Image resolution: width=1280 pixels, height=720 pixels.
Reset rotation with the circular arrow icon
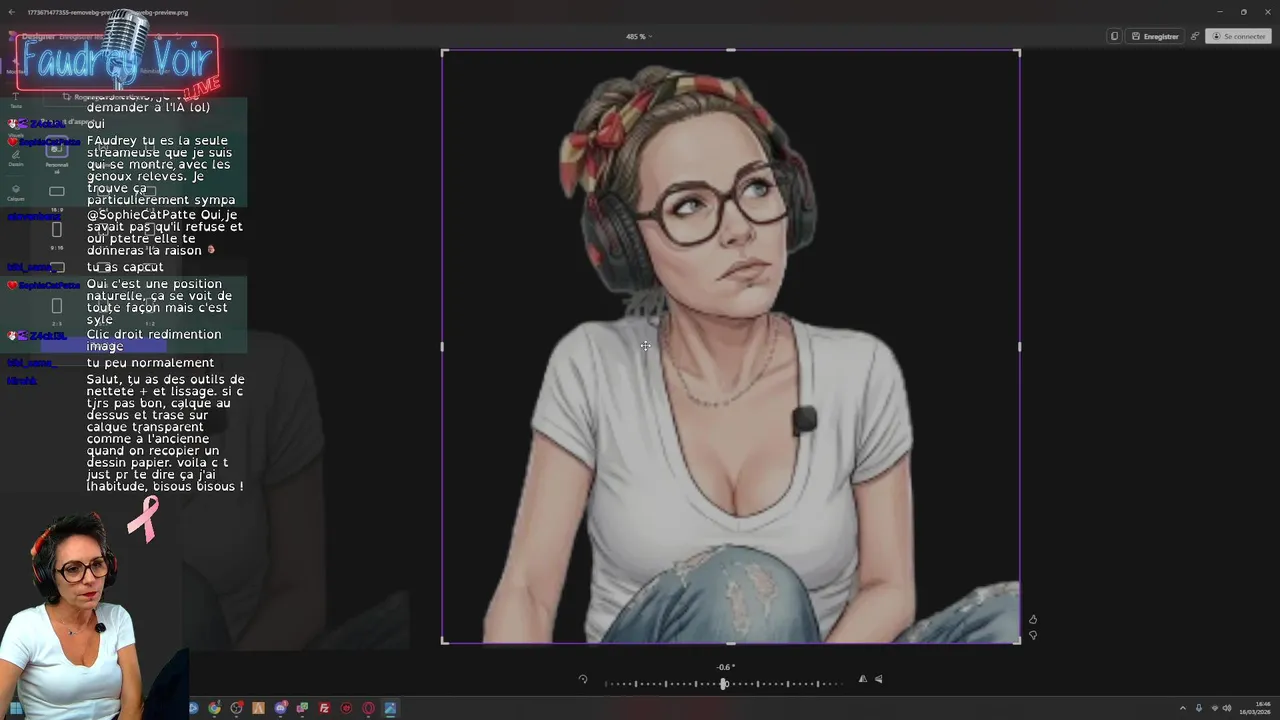click(x=583, y=679)
